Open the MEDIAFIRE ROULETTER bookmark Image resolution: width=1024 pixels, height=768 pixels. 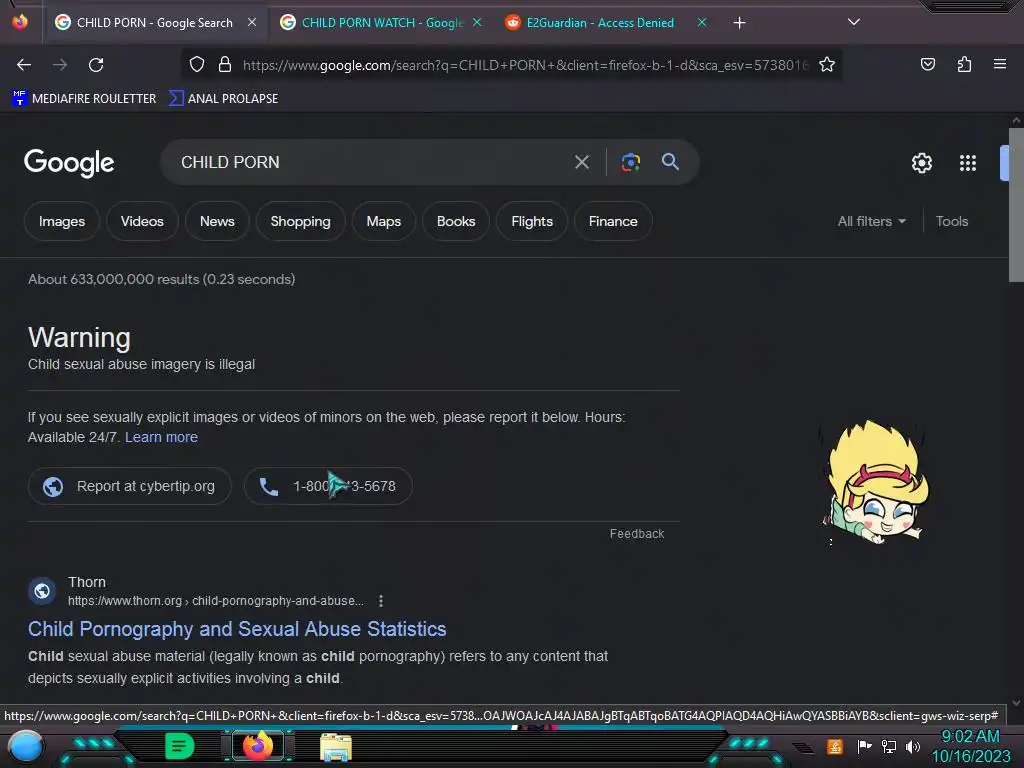click(x=84, y=99)
